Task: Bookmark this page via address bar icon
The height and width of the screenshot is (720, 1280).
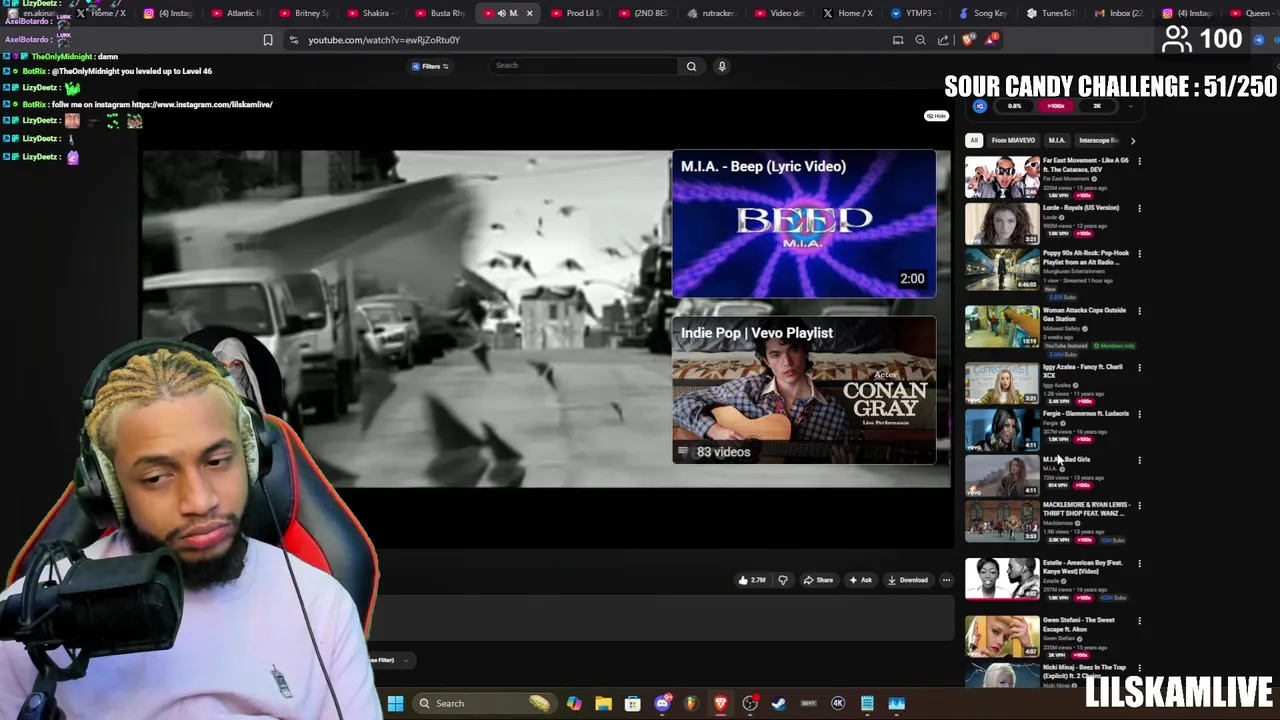Action: pos(267,40)
